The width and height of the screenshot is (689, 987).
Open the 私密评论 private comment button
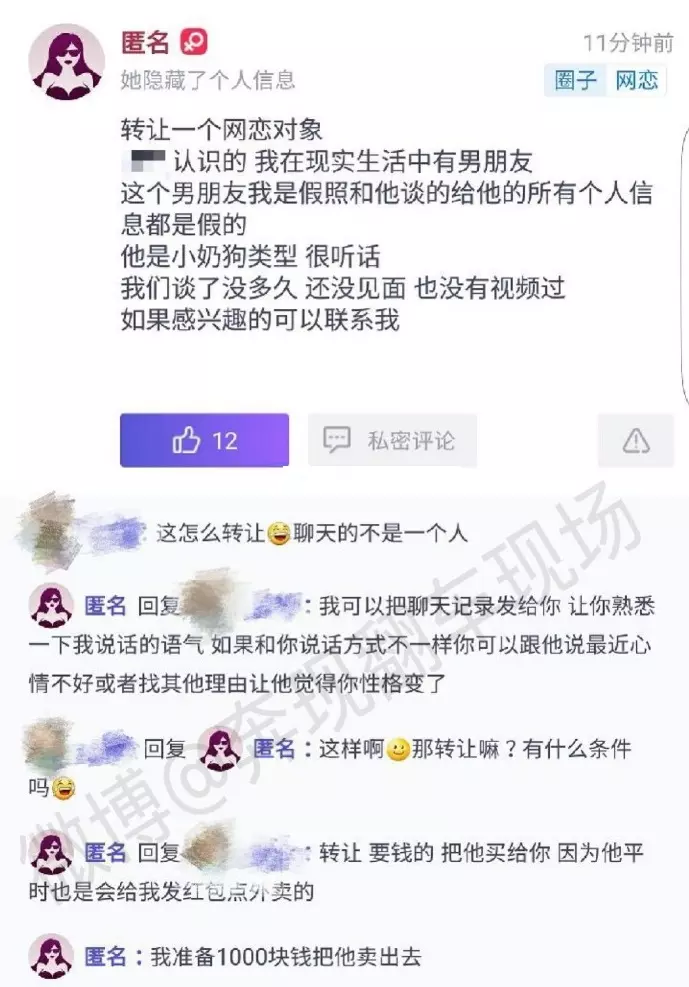tap(392, 440)
